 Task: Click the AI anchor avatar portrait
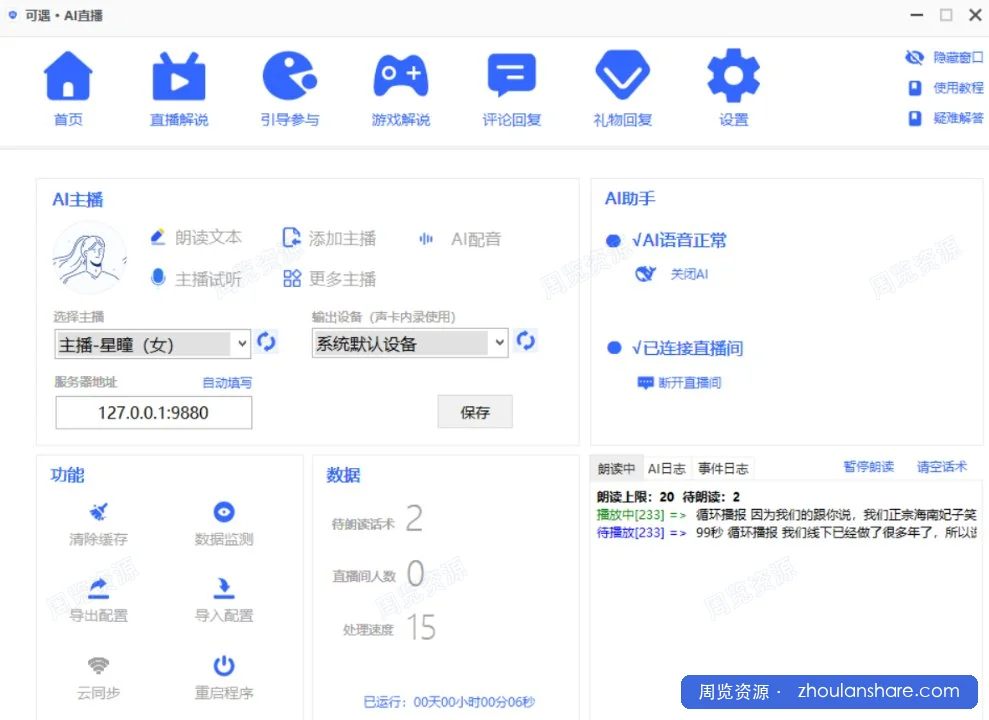pos(90,258)
